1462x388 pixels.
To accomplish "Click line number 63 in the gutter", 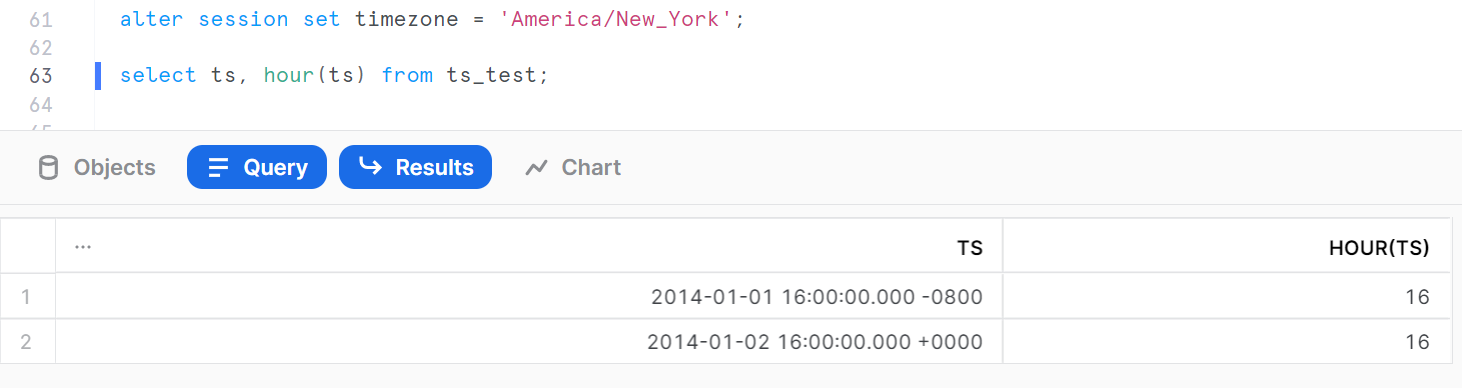I will [x=41, y=76].
